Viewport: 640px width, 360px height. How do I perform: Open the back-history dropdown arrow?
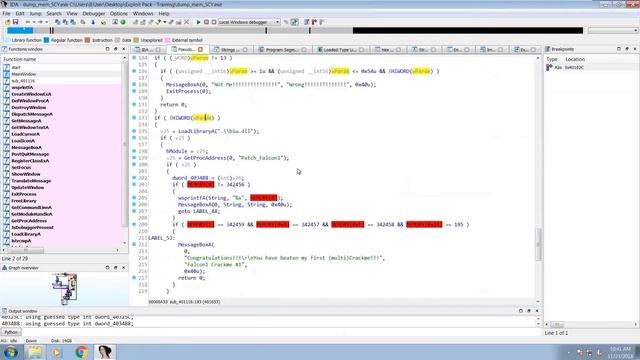(x=34, y=22)
